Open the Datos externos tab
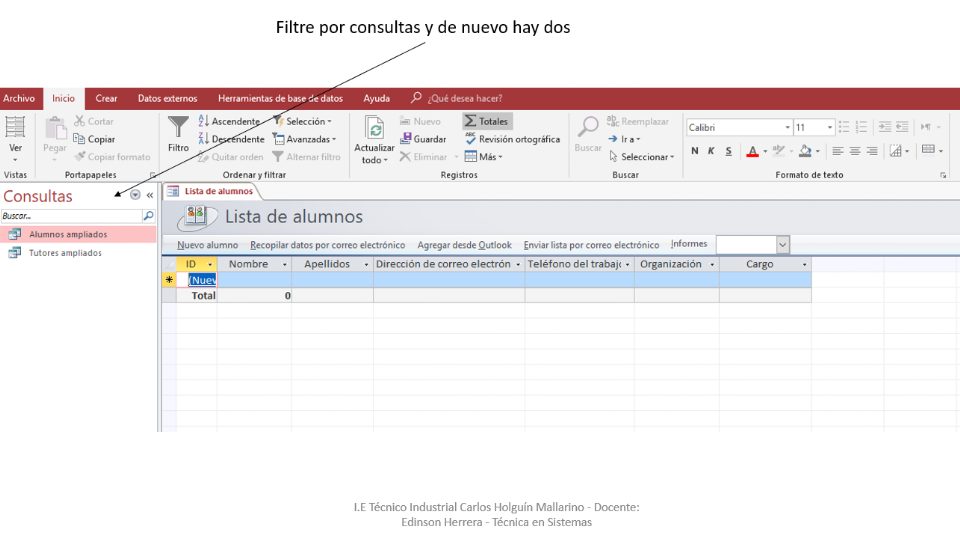This screenshot has width=960, height=535. [x=167, y=98]
